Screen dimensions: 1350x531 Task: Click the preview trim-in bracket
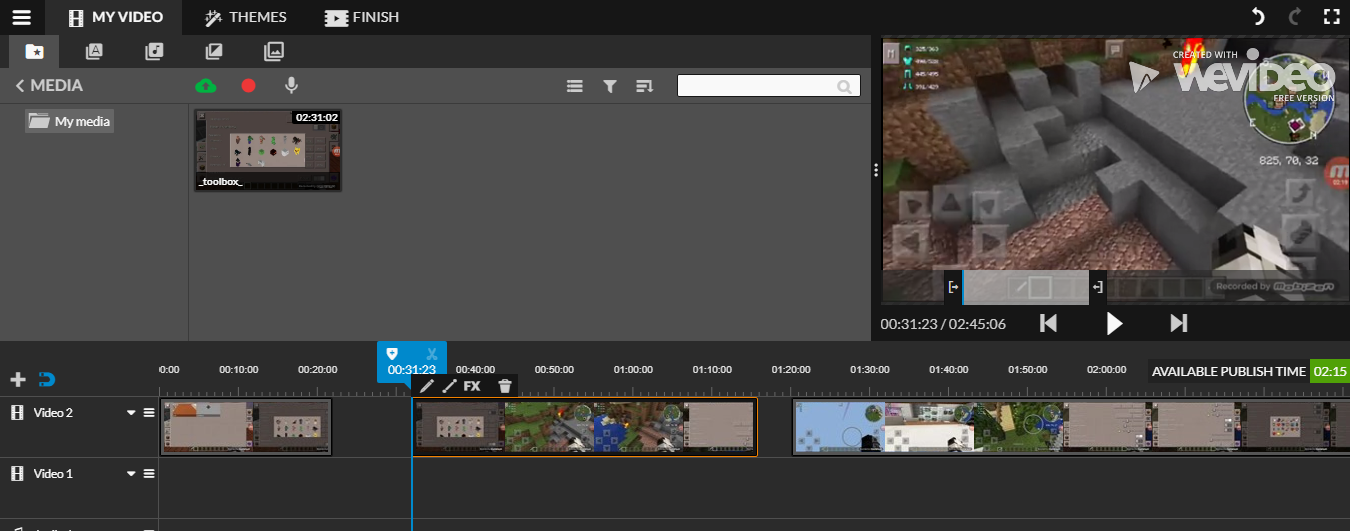pos(953,287)
